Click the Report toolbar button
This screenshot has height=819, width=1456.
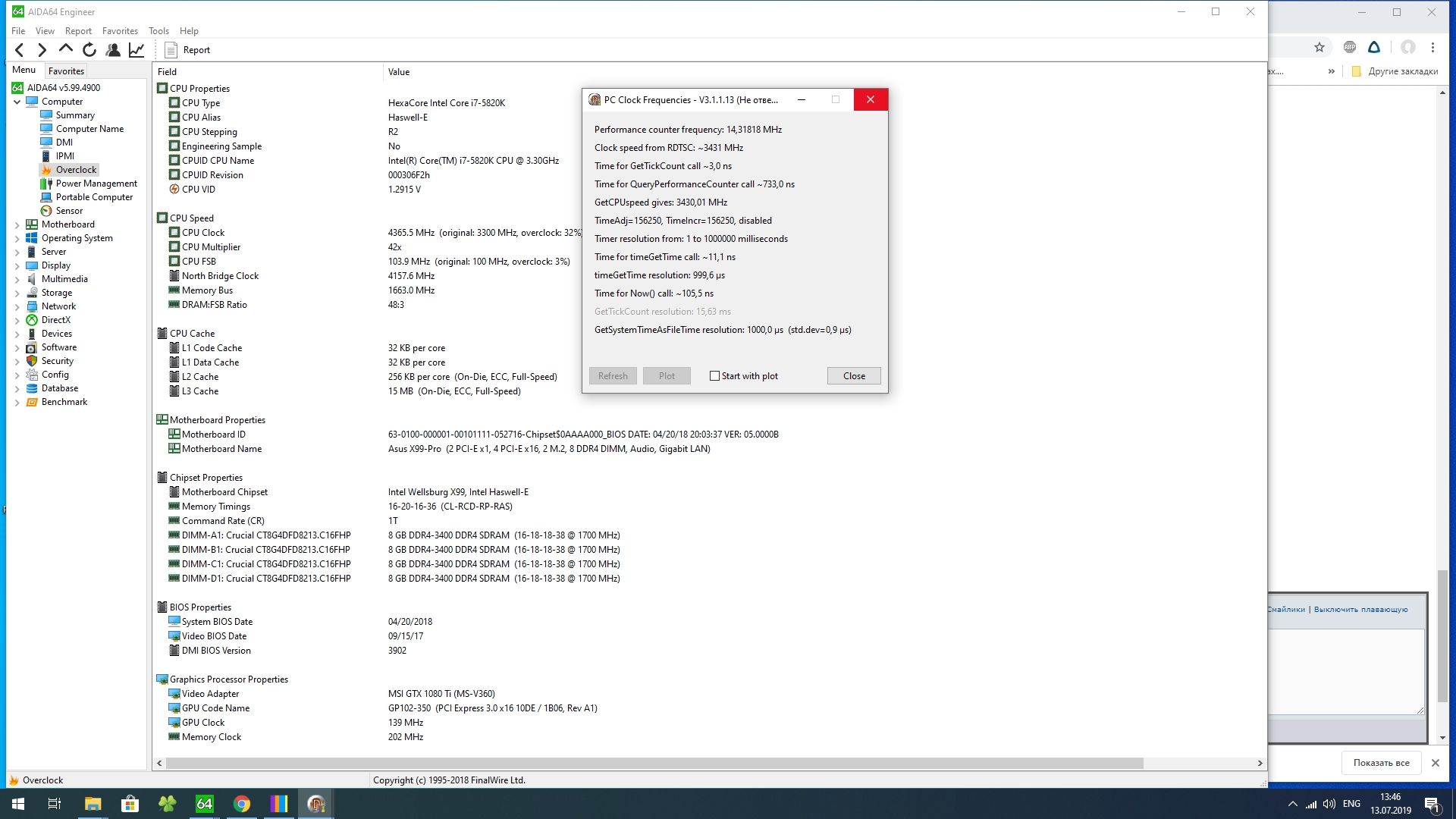(x=188, y=50)
